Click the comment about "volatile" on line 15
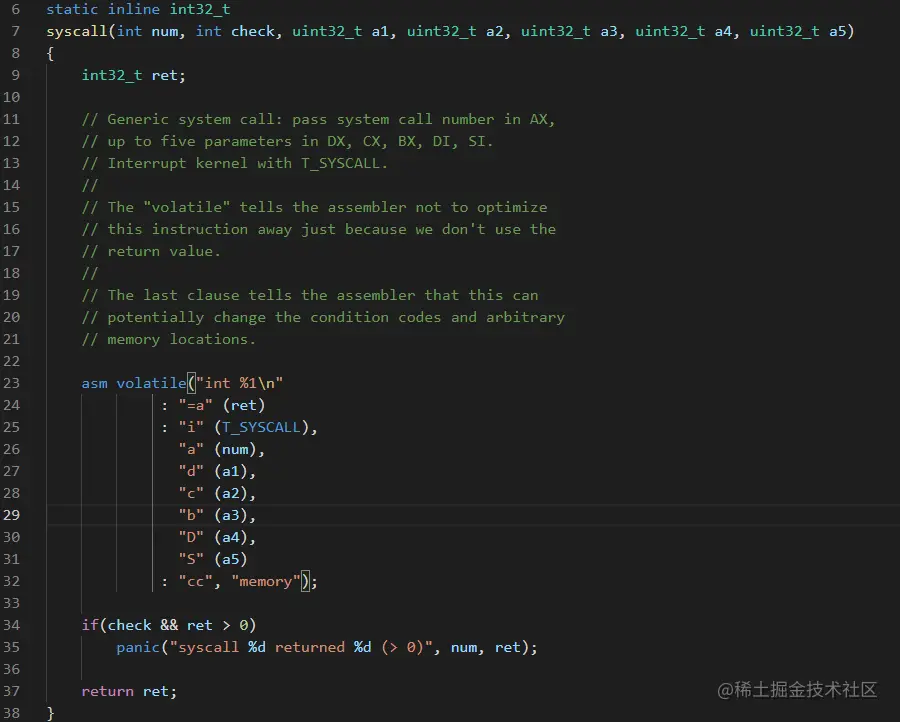The height and width of the screenshot is (722, 900). pos(315,207)
